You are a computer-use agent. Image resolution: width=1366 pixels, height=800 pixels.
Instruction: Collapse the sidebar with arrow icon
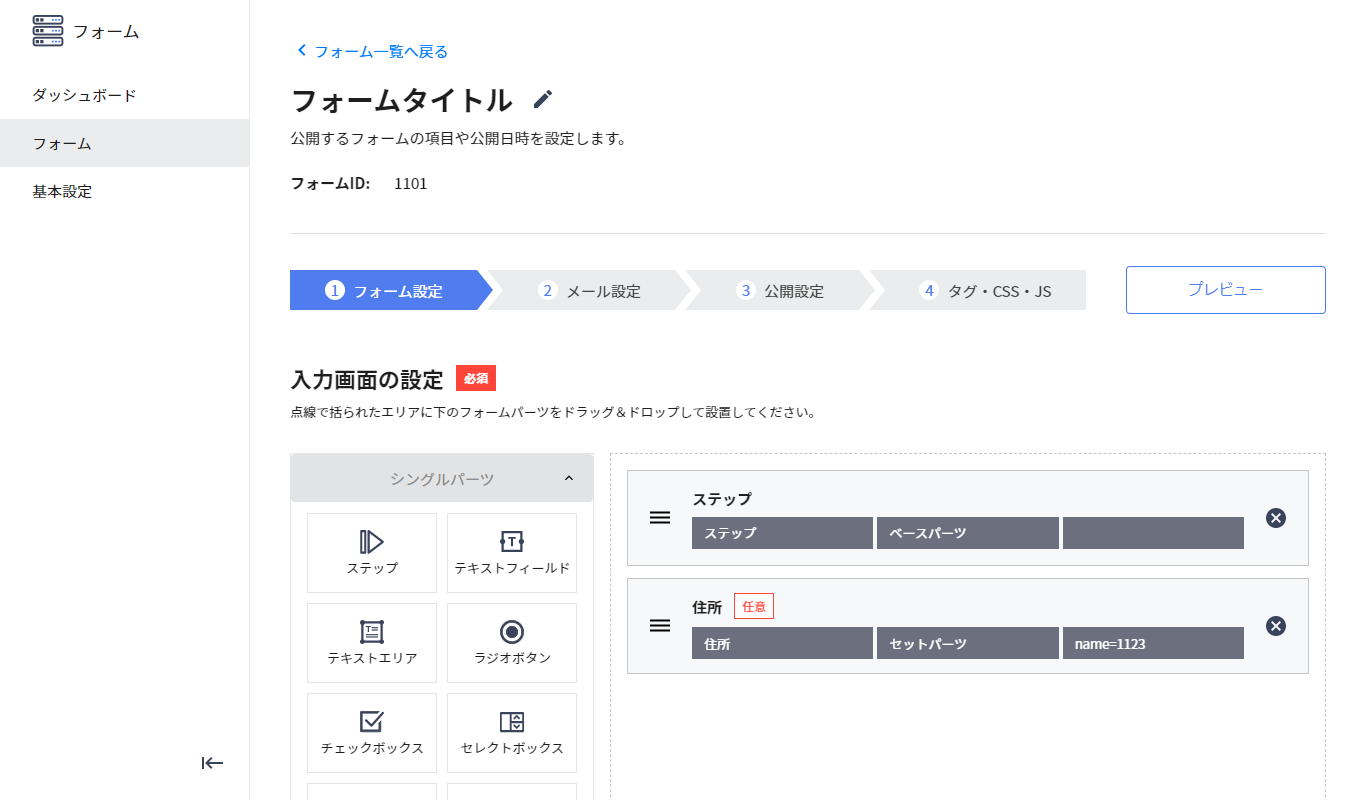pyautogui.click(x=212, y=763)
